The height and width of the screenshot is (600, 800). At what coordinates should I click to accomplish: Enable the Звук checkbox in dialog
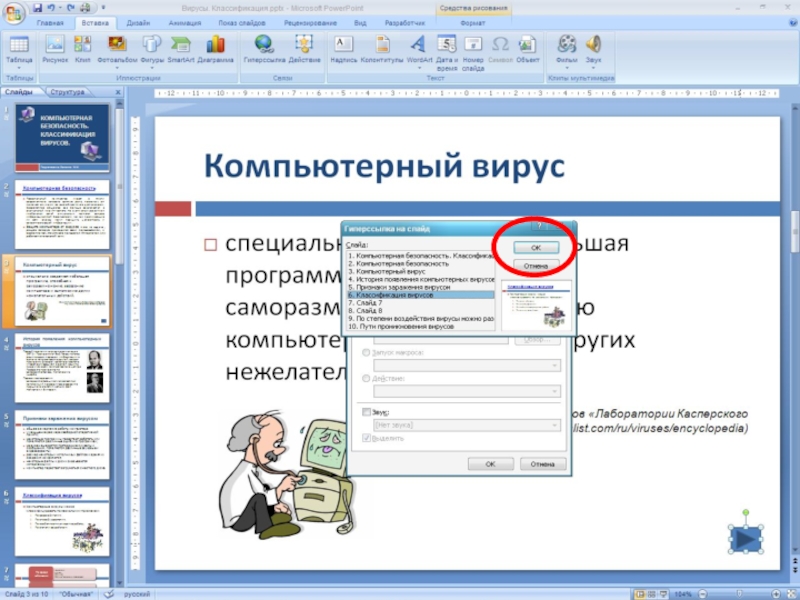(366, 411)
